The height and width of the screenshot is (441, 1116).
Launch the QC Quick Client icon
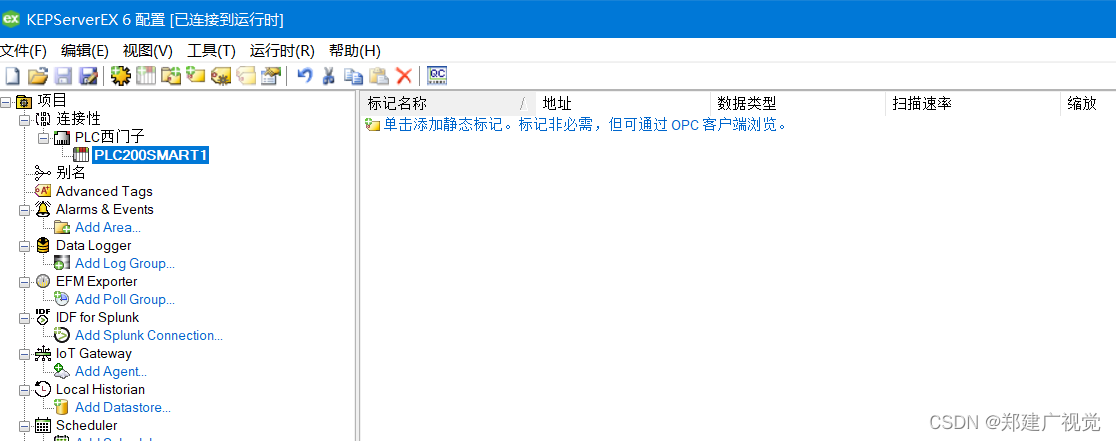437,76
